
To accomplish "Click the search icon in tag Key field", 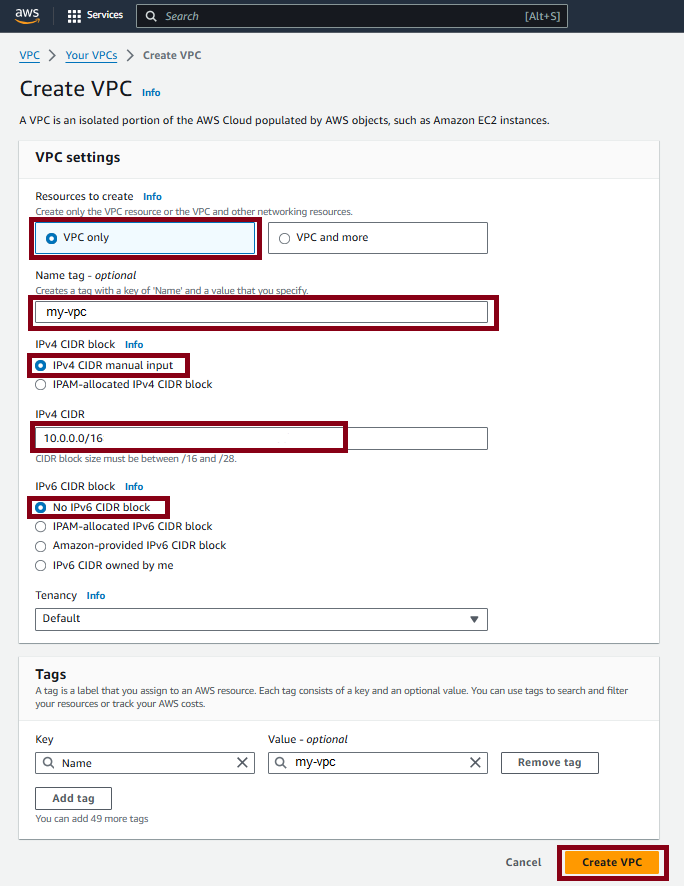I will pos(49,763).
